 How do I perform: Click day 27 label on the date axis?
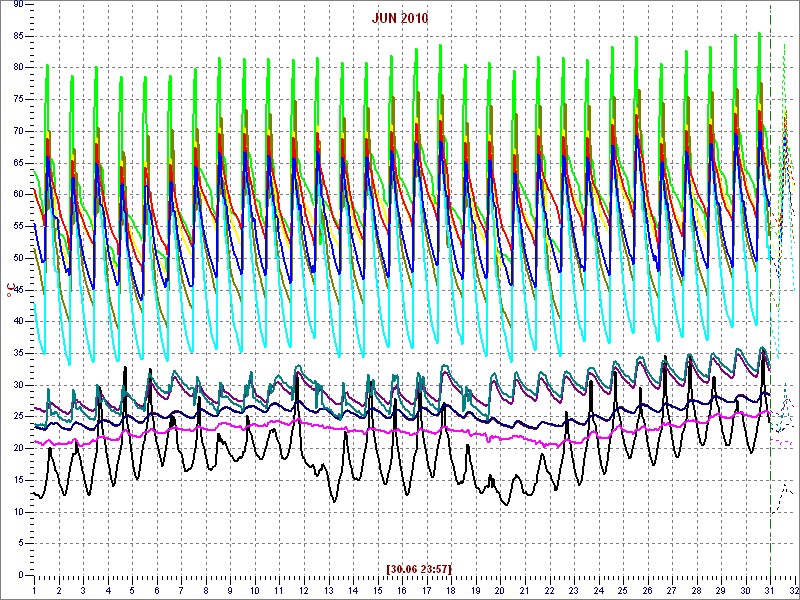(x=672, y=590)
